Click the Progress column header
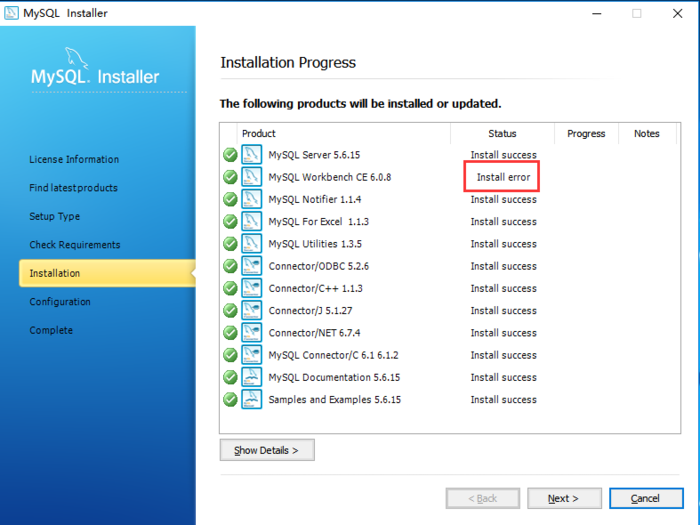This screenshot has height=525, width=700. pyautogui.click(x=586, y=133)
